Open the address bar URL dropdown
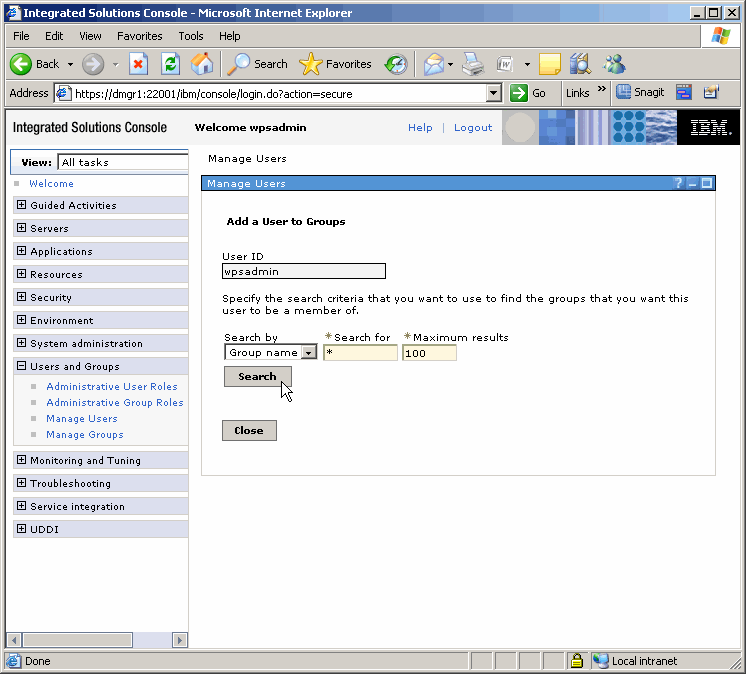 tap(493, 93)
